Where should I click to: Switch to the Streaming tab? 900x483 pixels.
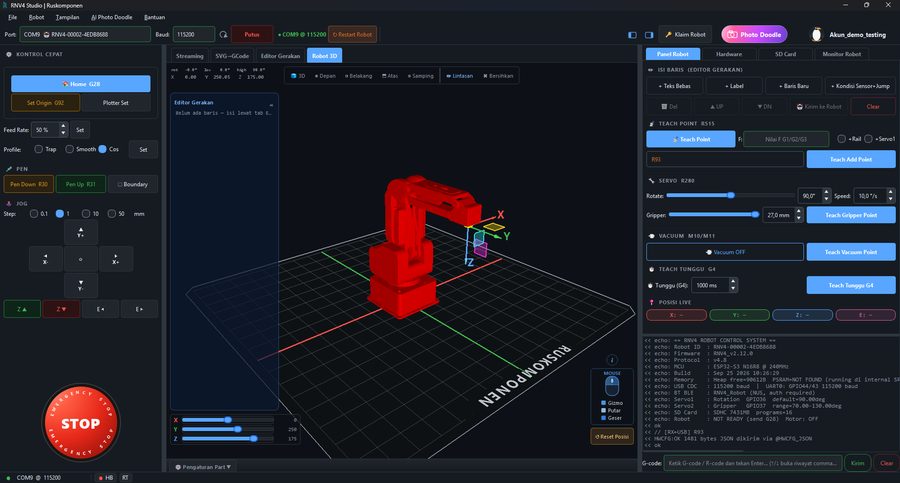(189, 56)
